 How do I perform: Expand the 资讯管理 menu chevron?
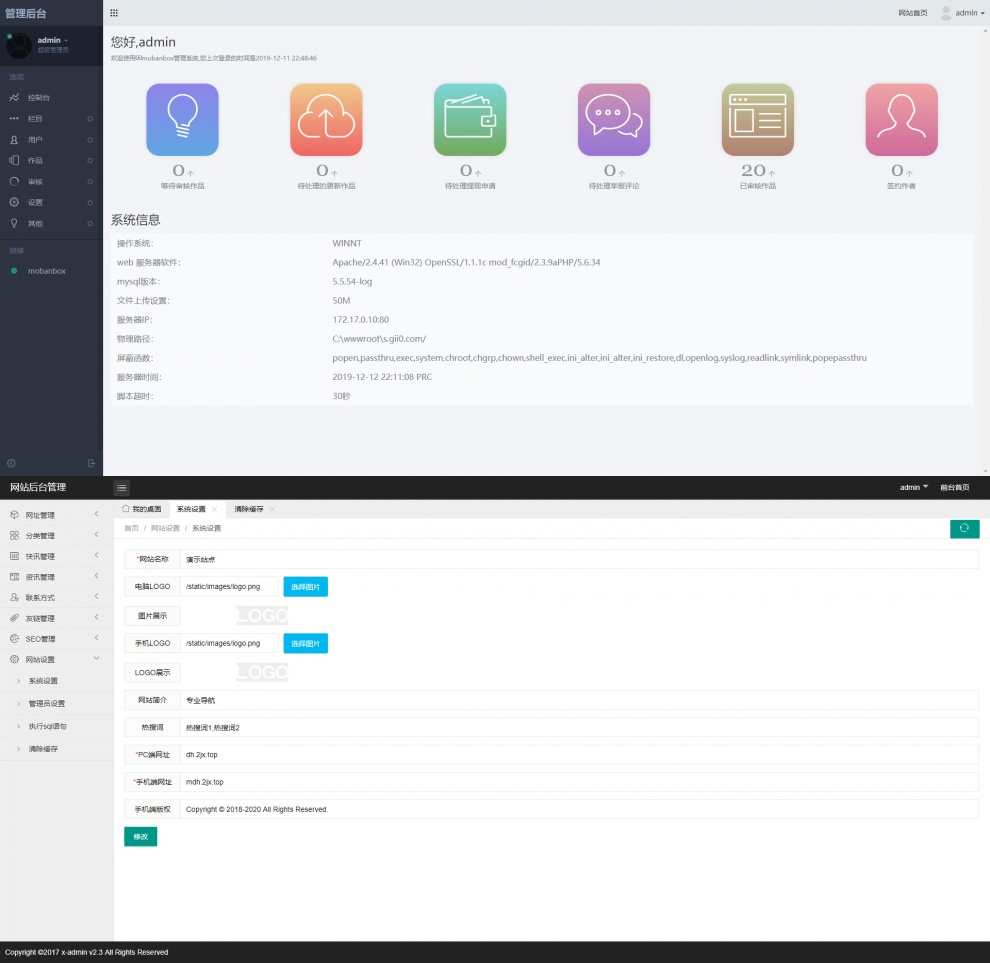point(97,576)
